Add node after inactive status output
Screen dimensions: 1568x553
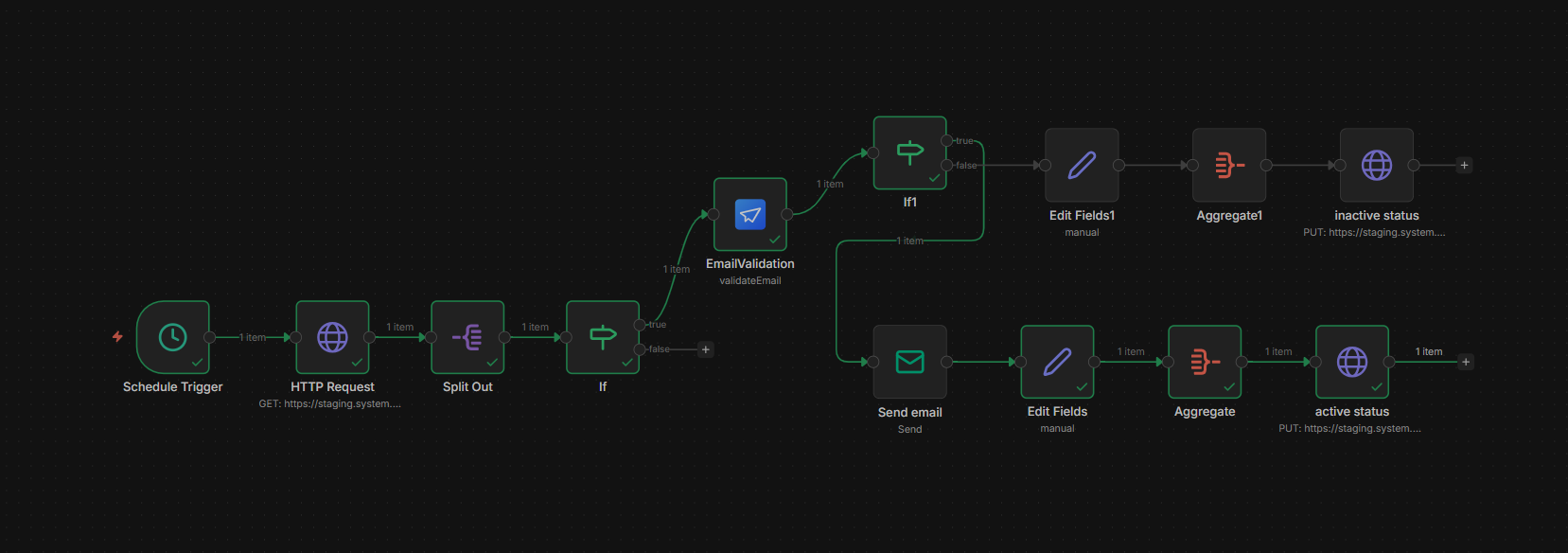[x=1464, y=166]
